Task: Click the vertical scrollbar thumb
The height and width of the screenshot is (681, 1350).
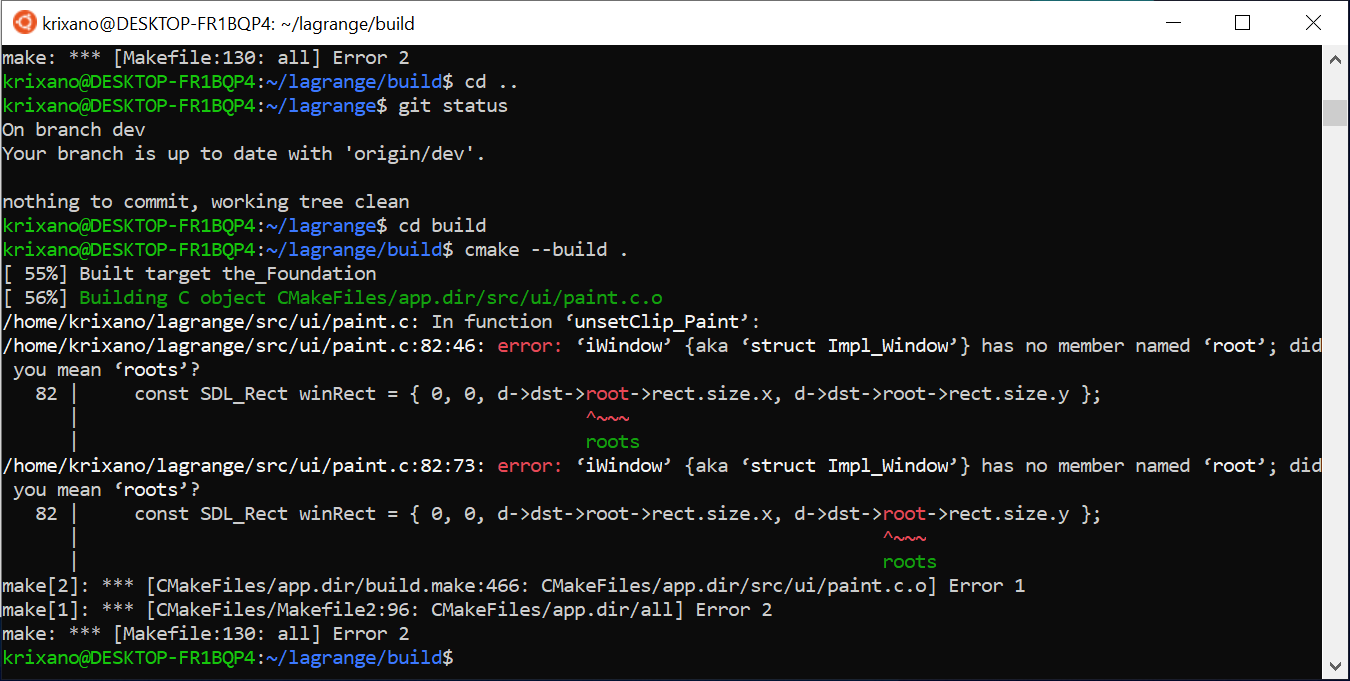Action: 1334,112
